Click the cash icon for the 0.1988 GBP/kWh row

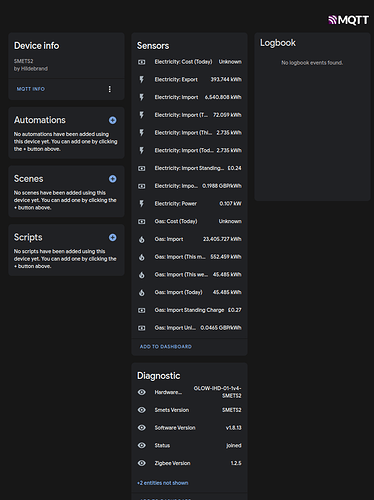pyautogui.click(x=142, y=186)
